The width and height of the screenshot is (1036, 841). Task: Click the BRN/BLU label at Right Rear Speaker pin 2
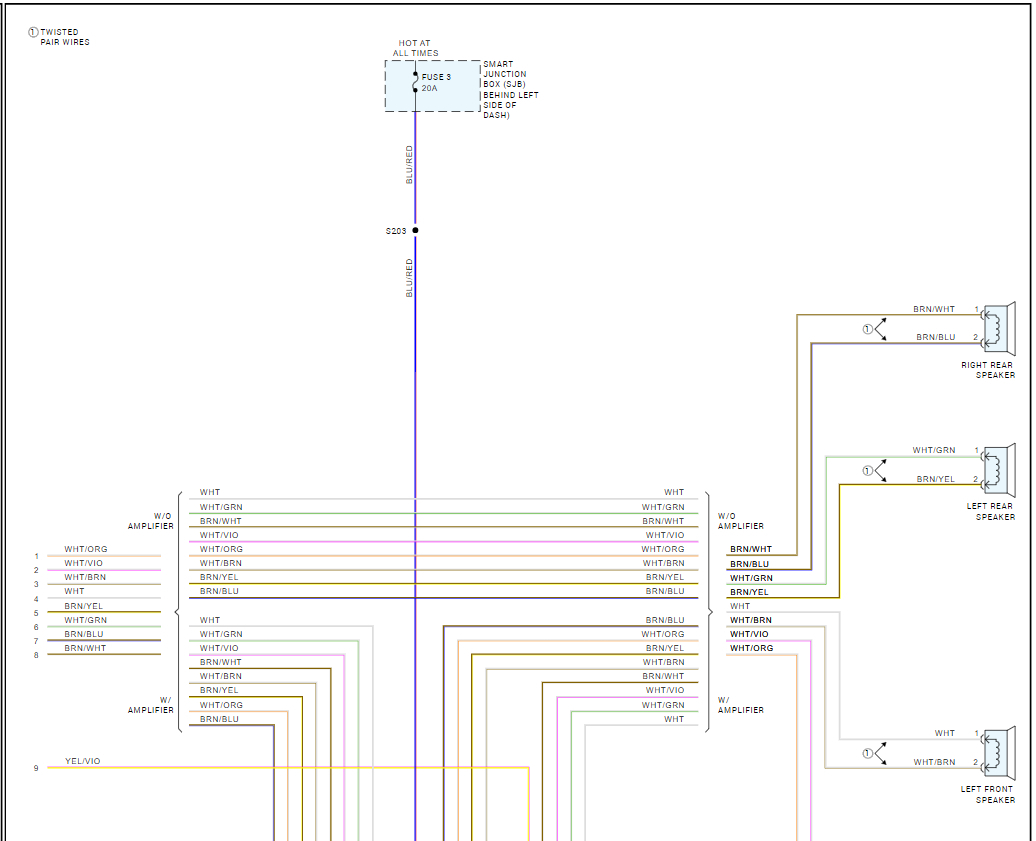click(x=935, y=337)
